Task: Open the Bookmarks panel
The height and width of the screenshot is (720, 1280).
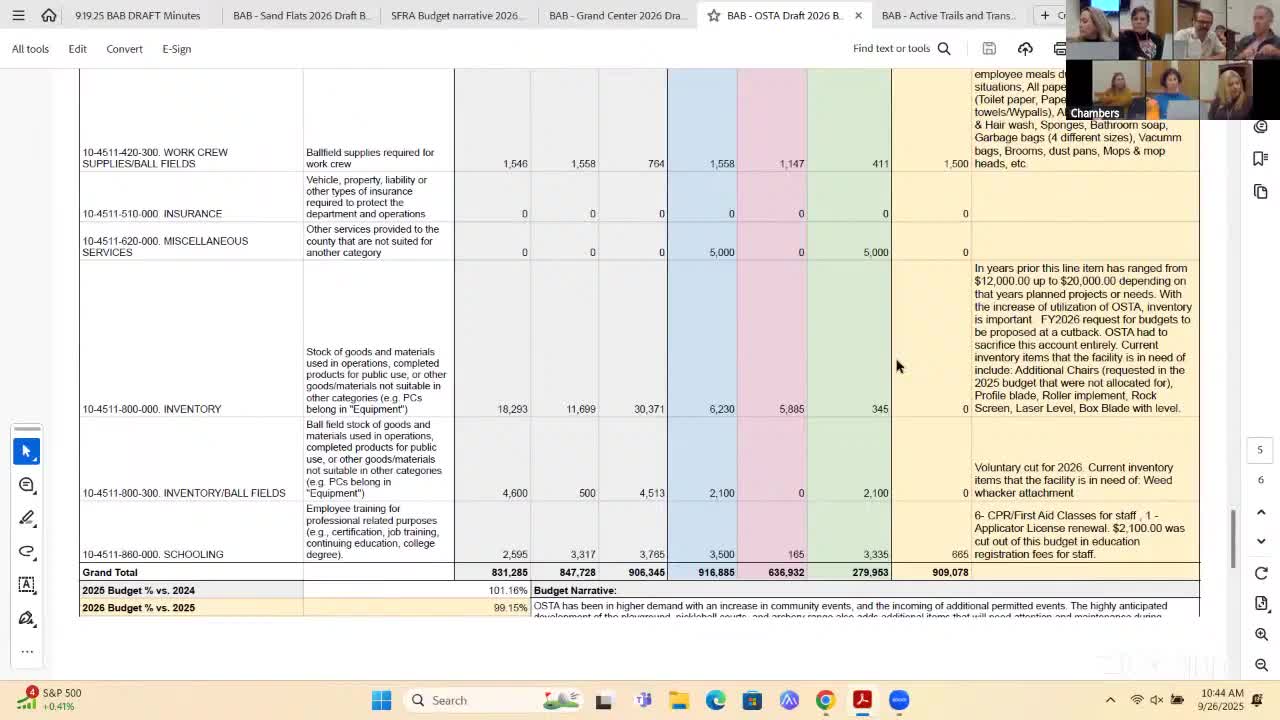Action: 1261,157
